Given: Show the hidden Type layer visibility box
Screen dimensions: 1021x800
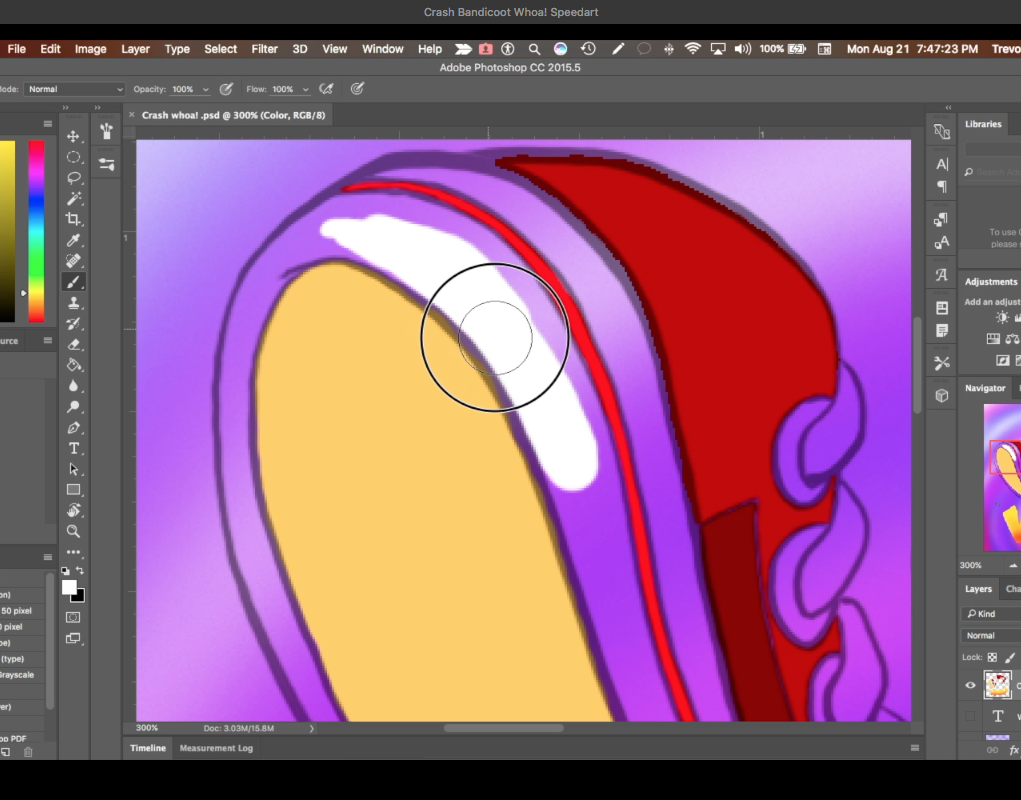Looking at the screenshot, I should (970, 716).
